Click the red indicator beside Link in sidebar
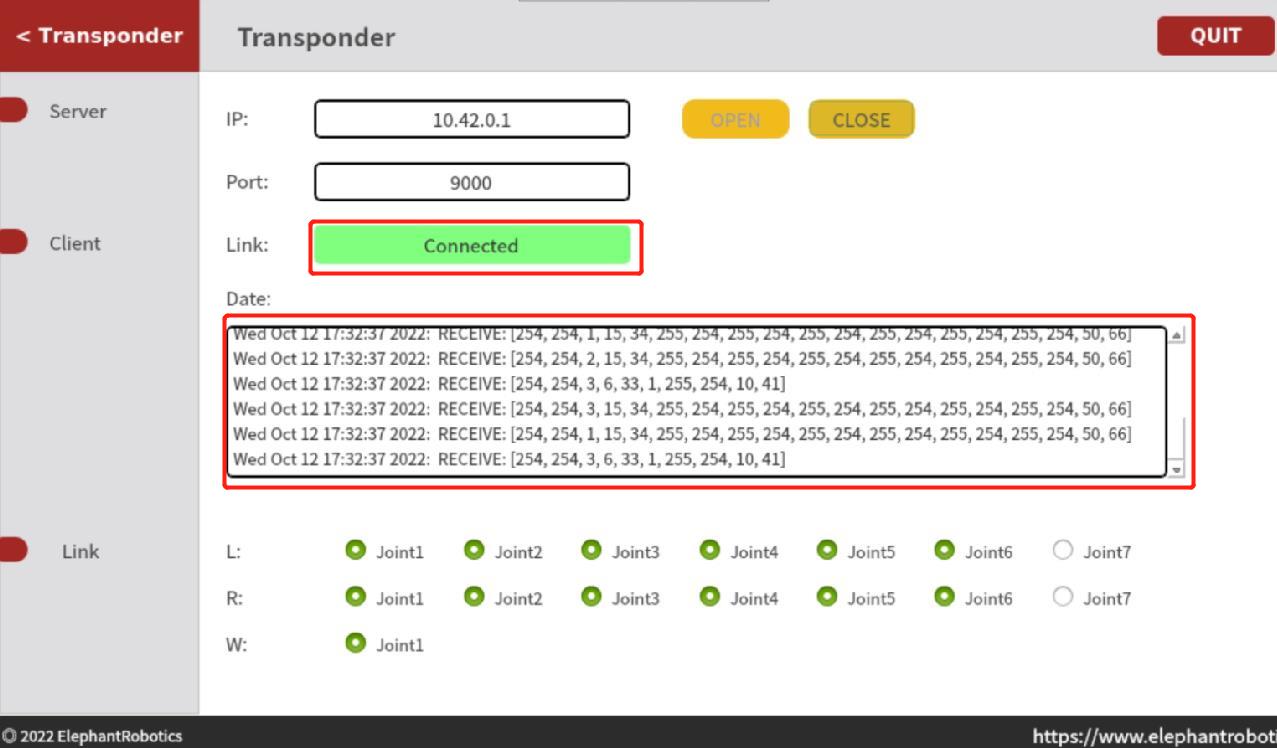This screenshot has height=748, width=1277. coord(13,551)
